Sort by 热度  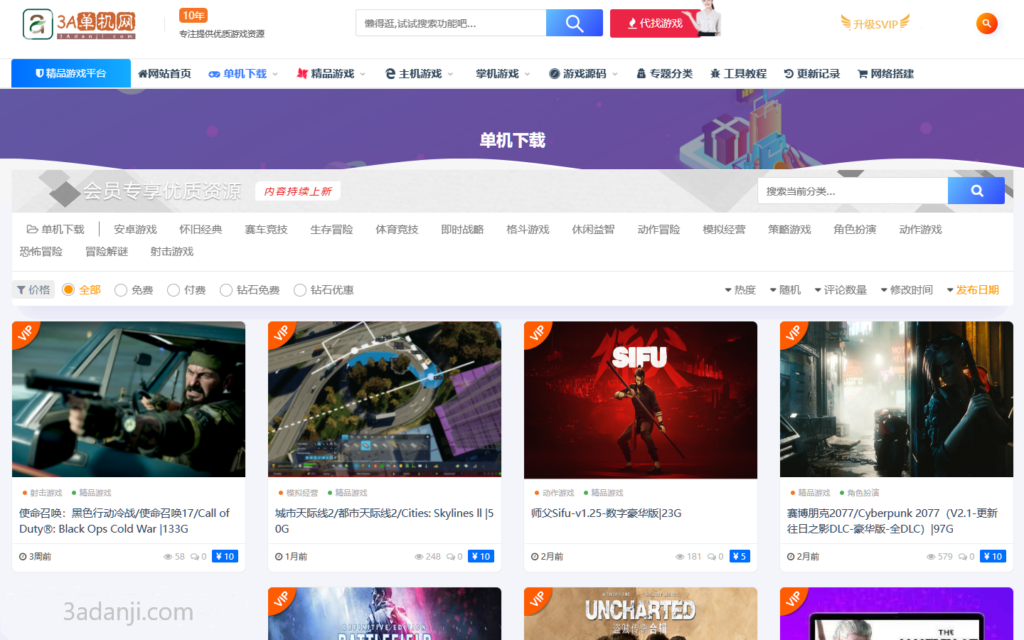click(740, 290)
